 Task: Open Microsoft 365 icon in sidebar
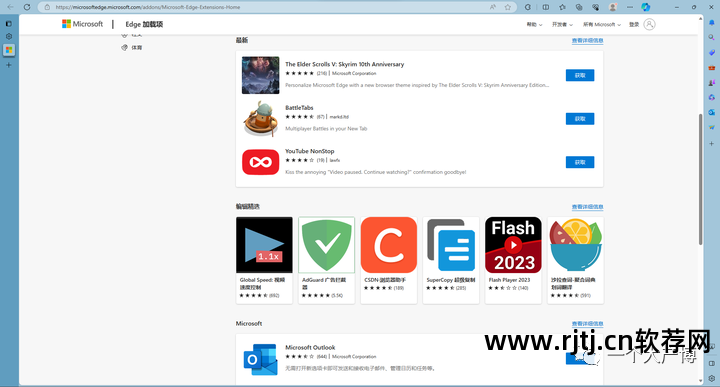click(x=712, y=97)
